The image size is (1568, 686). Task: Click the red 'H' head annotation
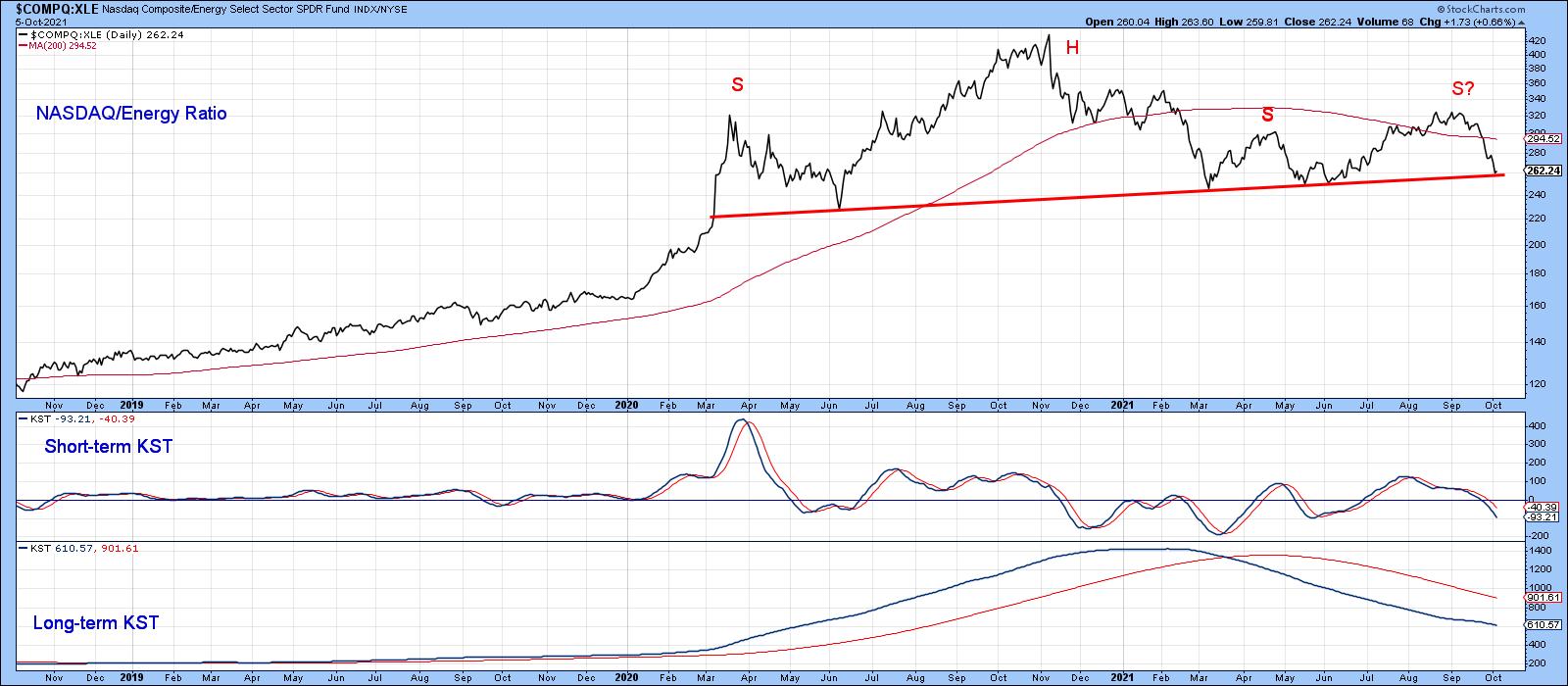pos(1072,48)
